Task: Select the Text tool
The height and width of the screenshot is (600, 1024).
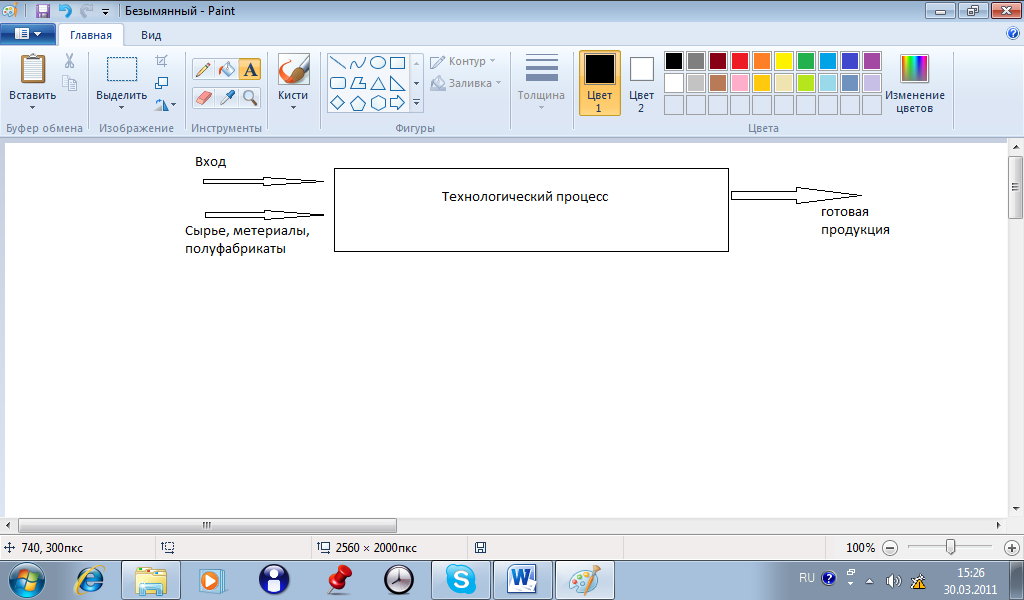Action: point(249,69)
